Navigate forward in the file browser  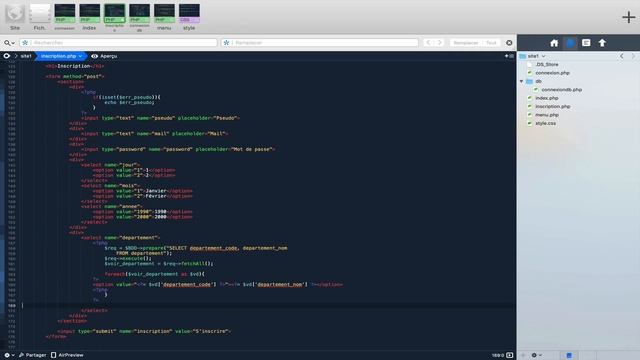[633, 56]
